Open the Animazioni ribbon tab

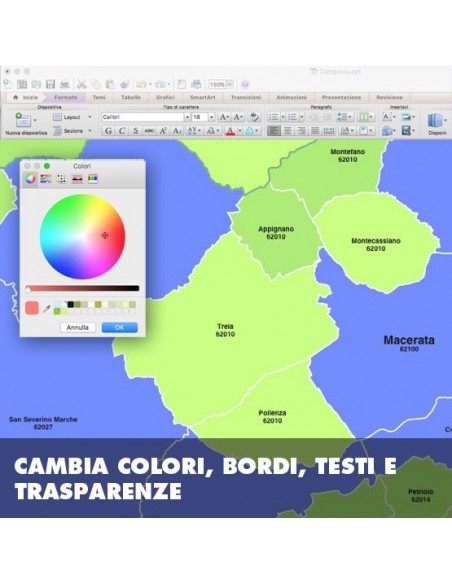coord(292,98)
